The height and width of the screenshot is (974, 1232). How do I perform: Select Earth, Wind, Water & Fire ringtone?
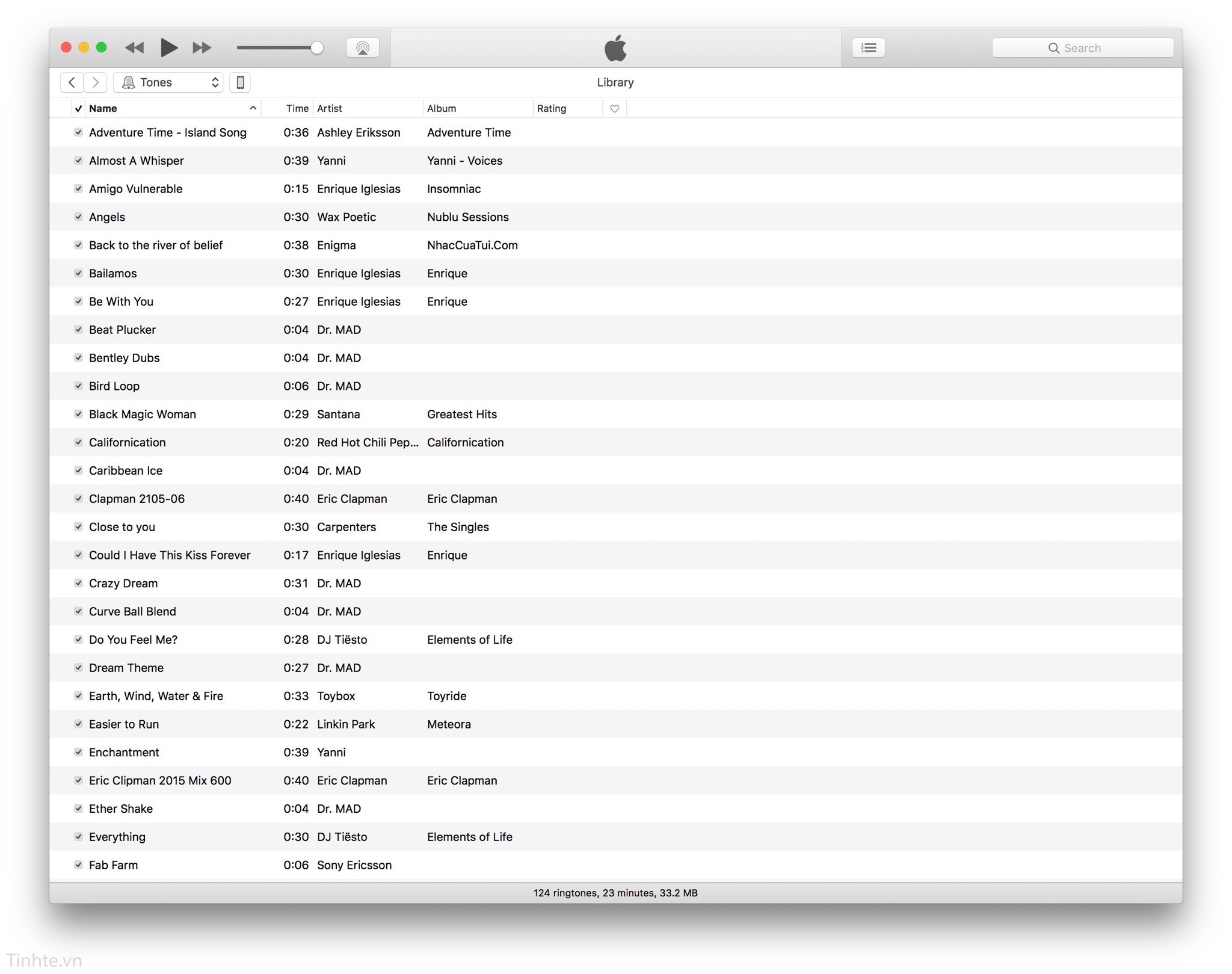click(156, 696)
